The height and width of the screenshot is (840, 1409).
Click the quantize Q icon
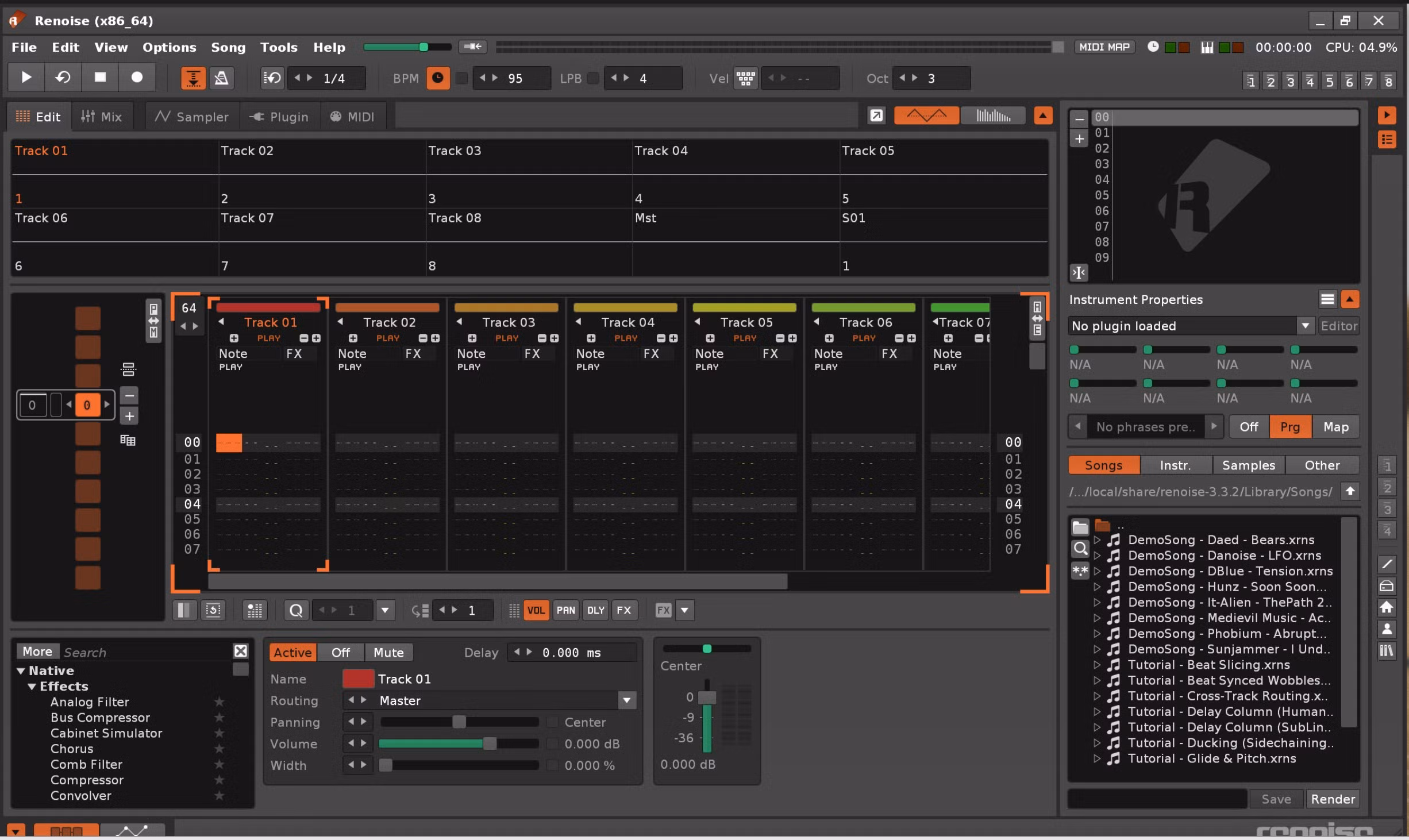(297, 610)
